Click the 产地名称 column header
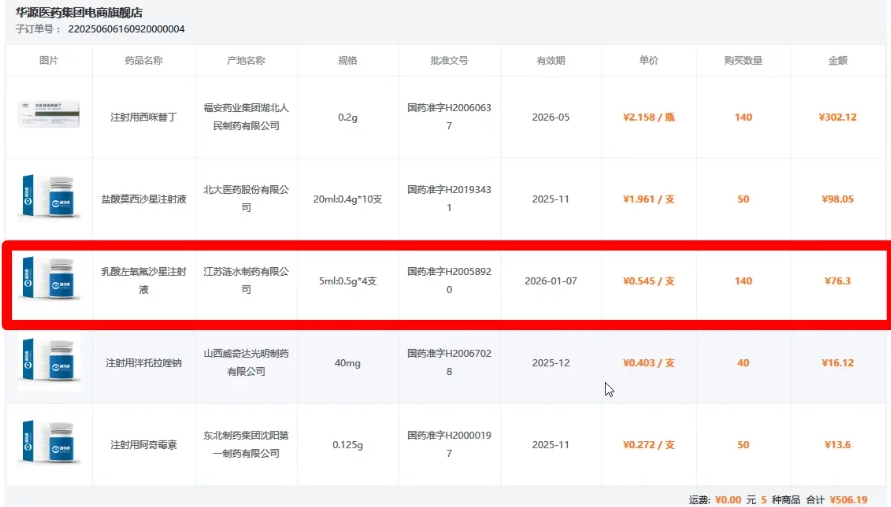The height and width of the screenshot is (507, 891). [246, 60]
